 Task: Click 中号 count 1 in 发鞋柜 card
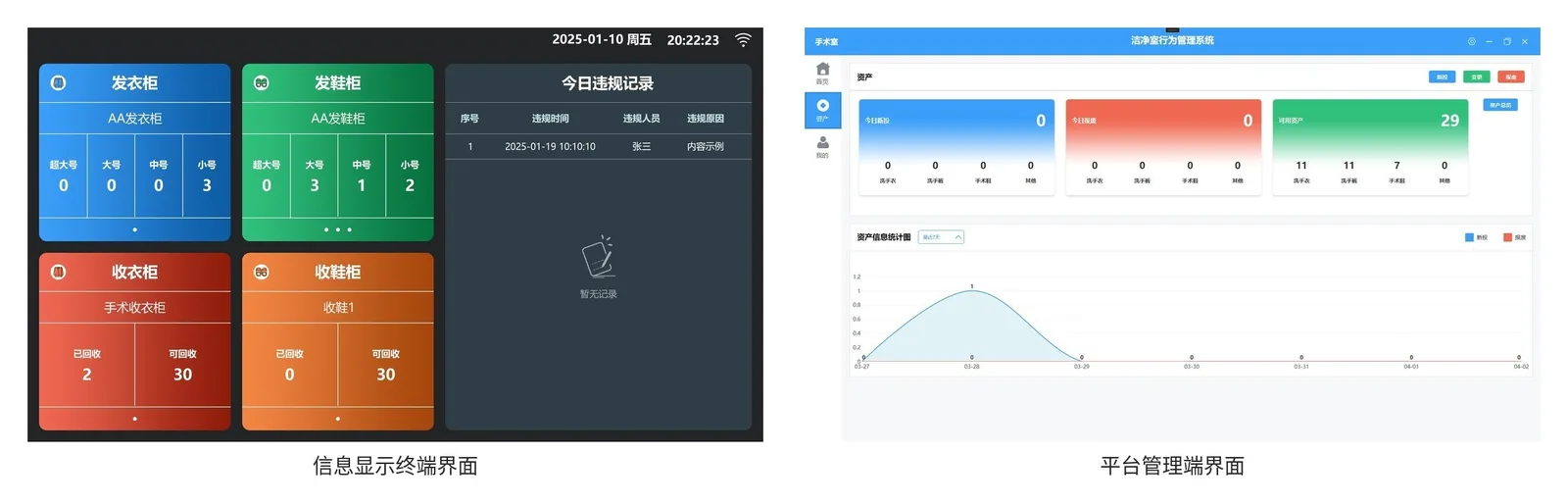[362, 185]
